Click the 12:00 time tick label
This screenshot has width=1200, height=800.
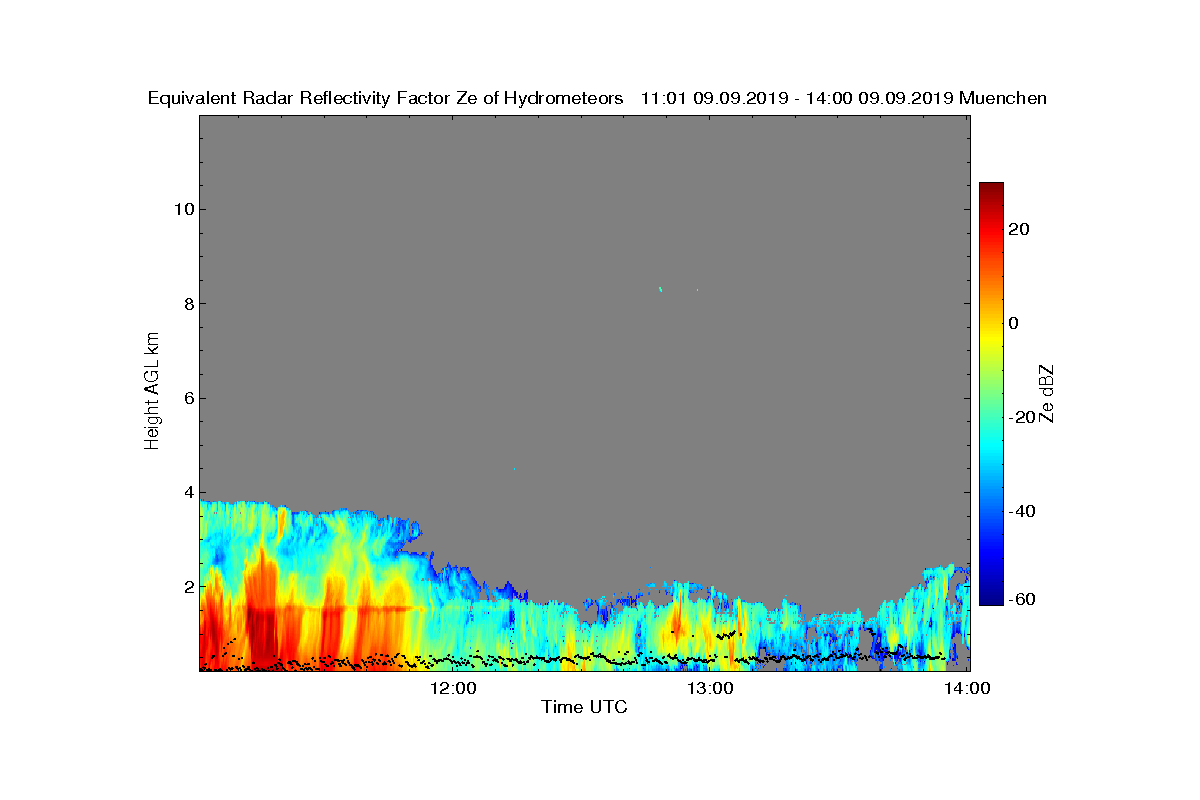coord(455,688)
